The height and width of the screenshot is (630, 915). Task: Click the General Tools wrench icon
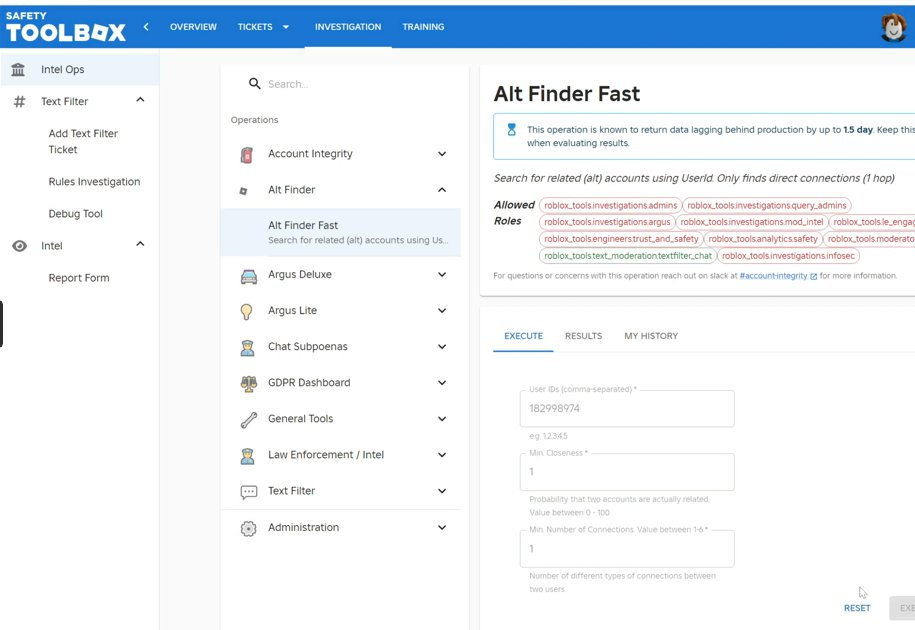coord(249,419)
